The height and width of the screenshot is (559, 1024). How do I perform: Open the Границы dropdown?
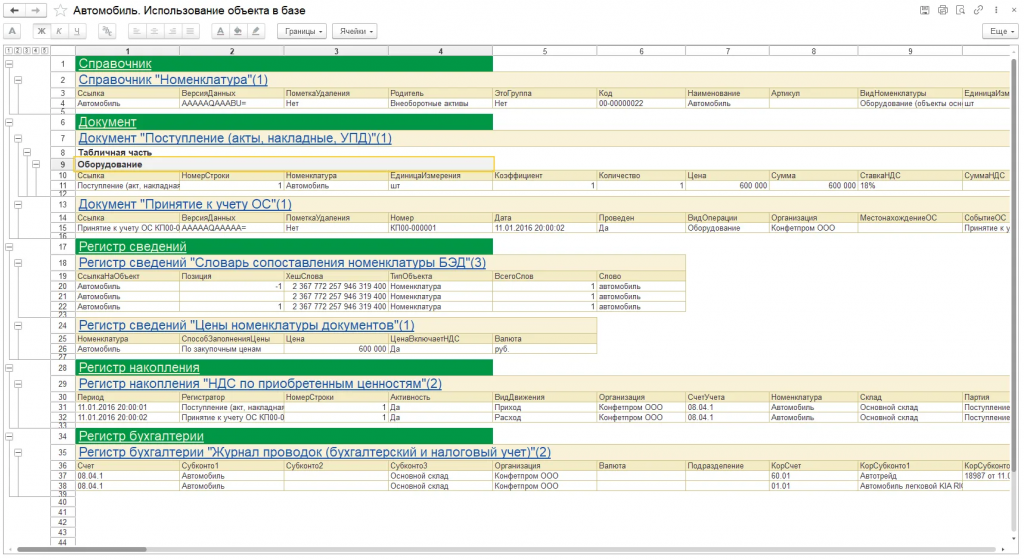click(x=302, y=31)
